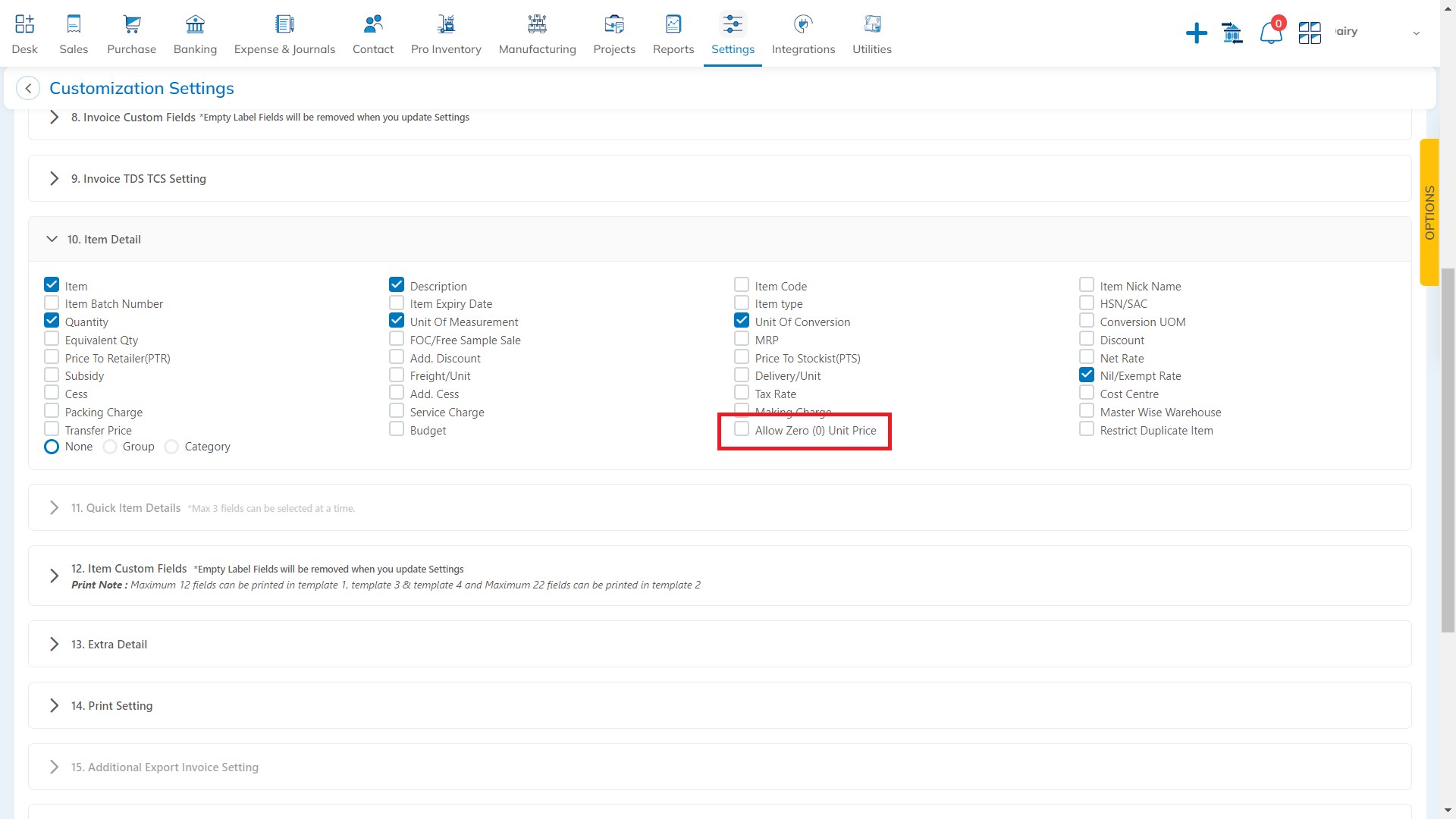The width and height of the screenshot is (1456, 819).
Task: Enable the HSN/SAC checkbox
Action: 1087,303
